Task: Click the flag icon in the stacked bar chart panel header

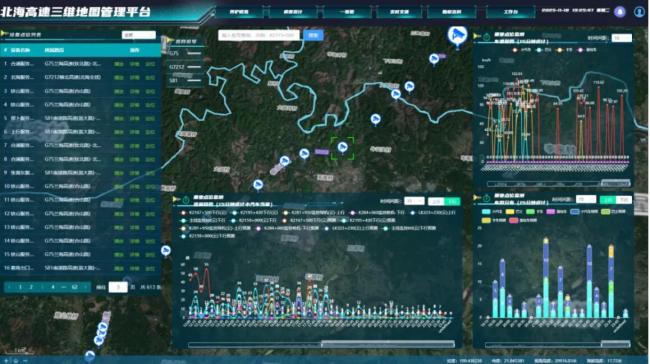Action: click(x=477, y=198)
